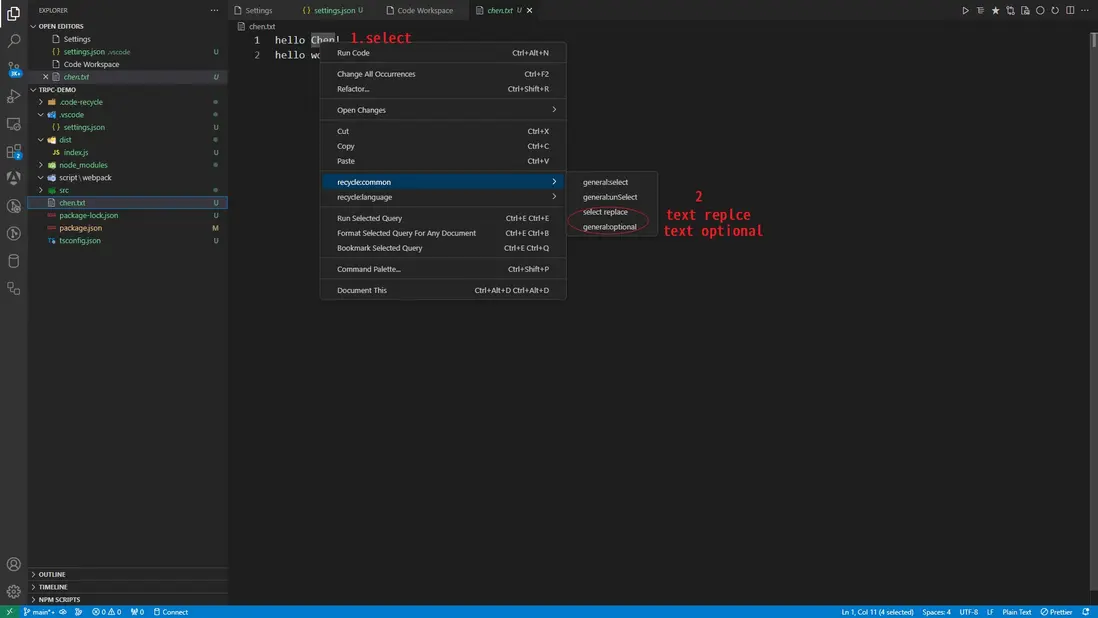Viewport: 1098px width, 618px height.
Task: Choose Copy in context menu
Action: tap(443, 146)
